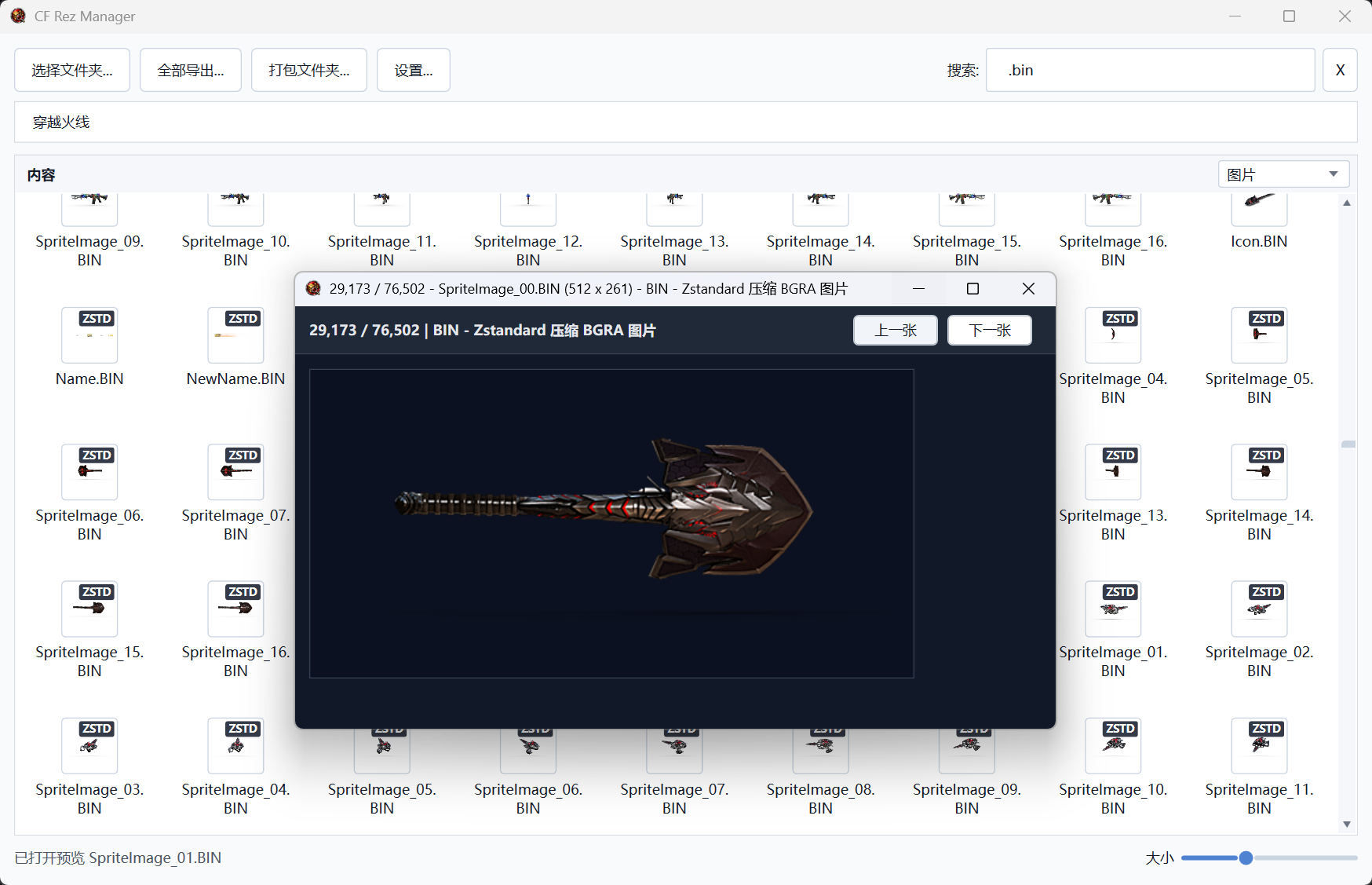1372x885 pixels.
Task: Click the preview window's title bar app icon
Action: tap(313, 288)
